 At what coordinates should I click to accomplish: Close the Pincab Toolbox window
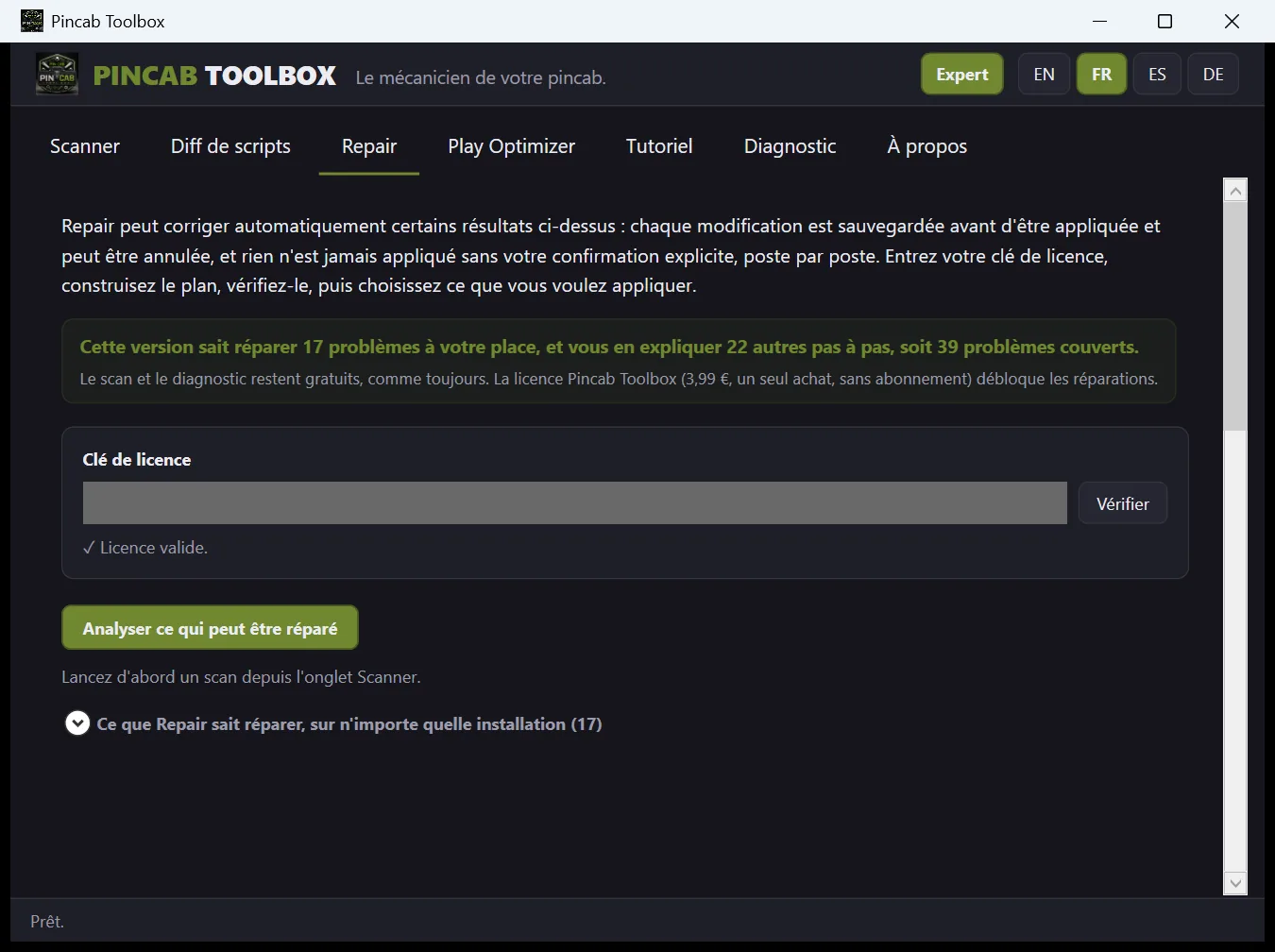tap(1232, 21)
